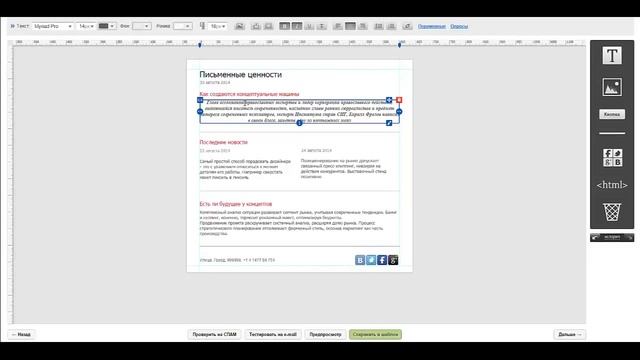This screenshot has width=640, height=360.
Task: Click the dark align center icon
Action: click(x=350, y=26)
